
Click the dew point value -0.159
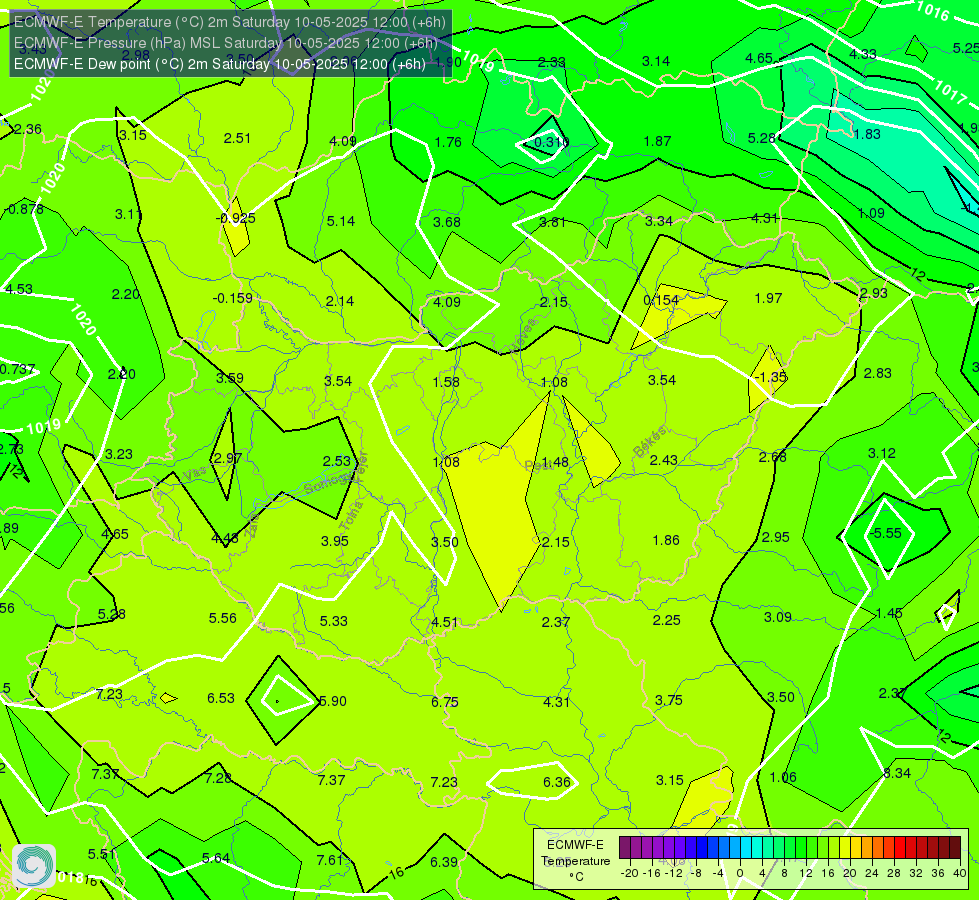pyautogui.click(x=233, y=298)
